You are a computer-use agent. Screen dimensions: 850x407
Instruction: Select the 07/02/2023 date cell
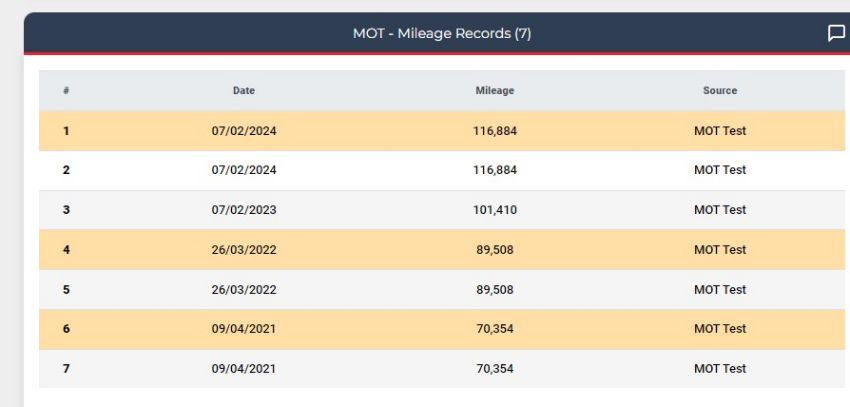point(244,210)
